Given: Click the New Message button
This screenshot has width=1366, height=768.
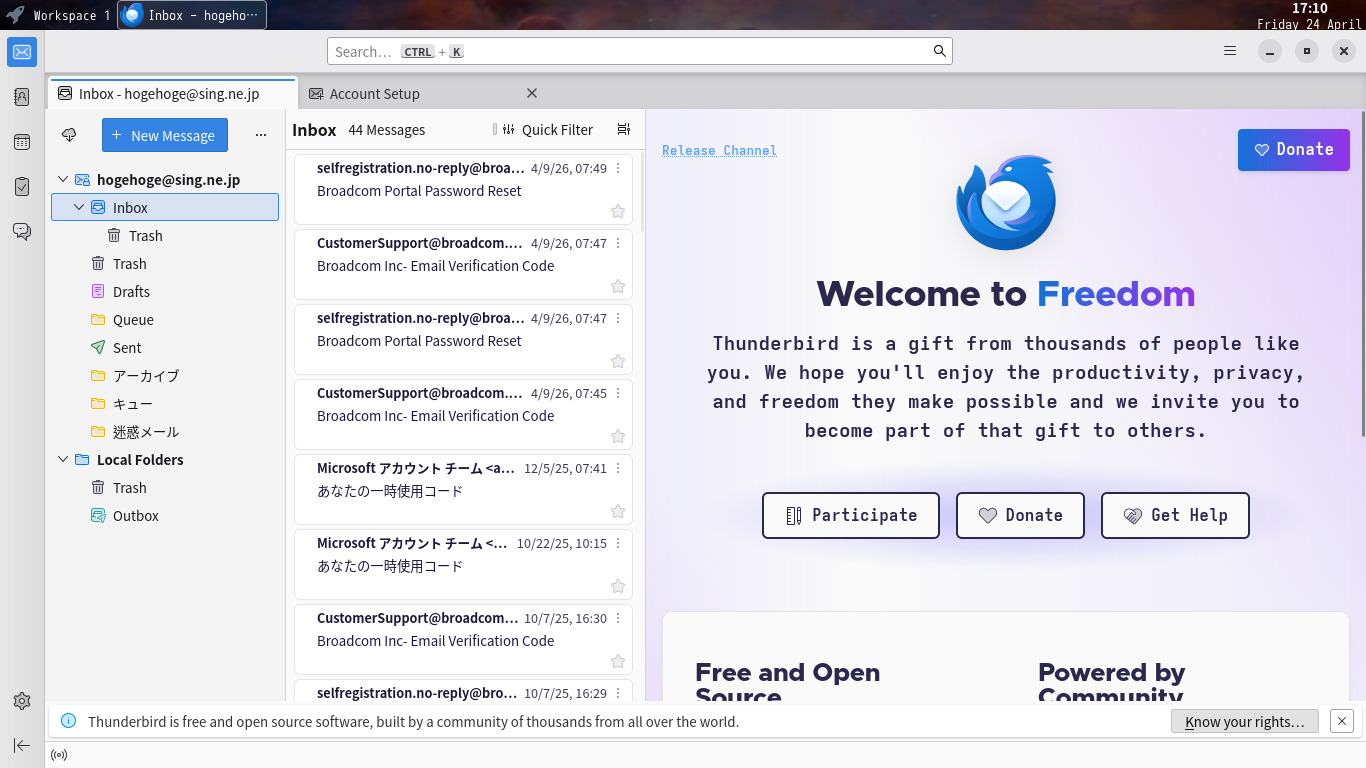Looking at the screenshot, I should [x=165, y=135].
